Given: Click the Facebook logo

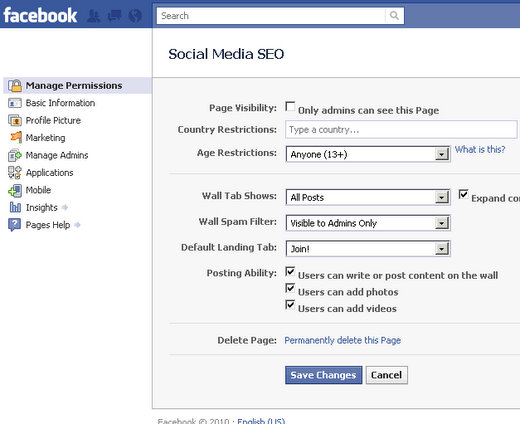Looking at the screenshot, I should [x=40, y=15].
